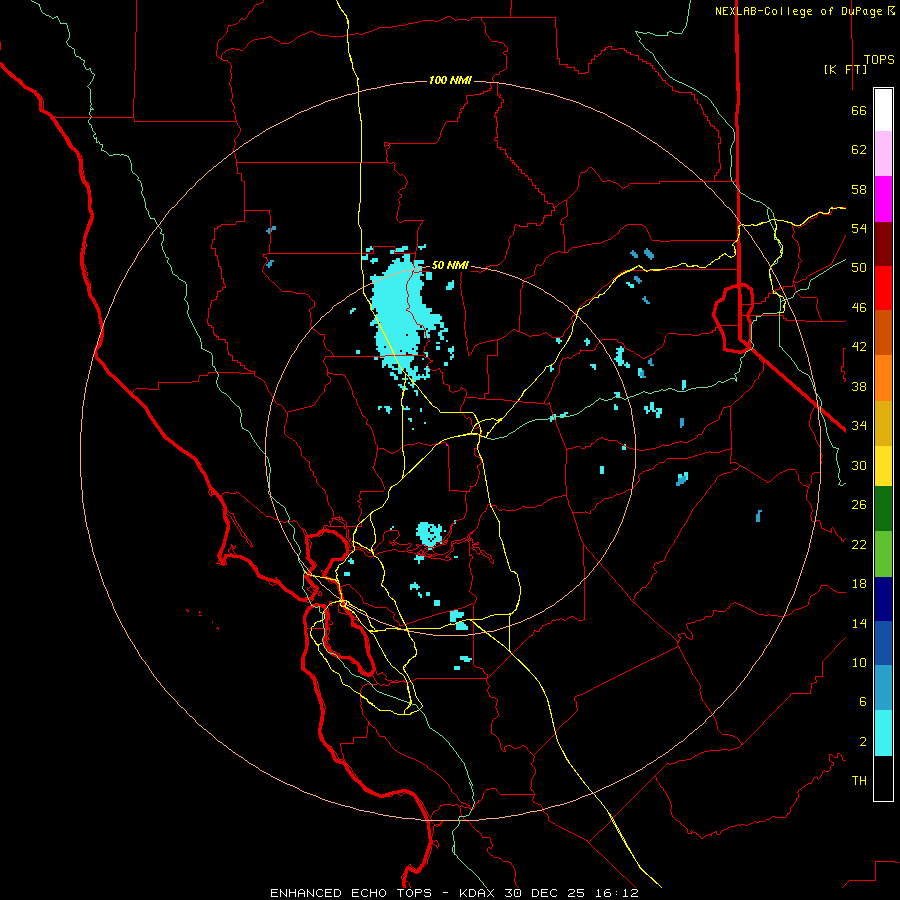This screenshot has height=900, width=900.
Task: Click the legend value 2
Action: (x=863, y=742)
